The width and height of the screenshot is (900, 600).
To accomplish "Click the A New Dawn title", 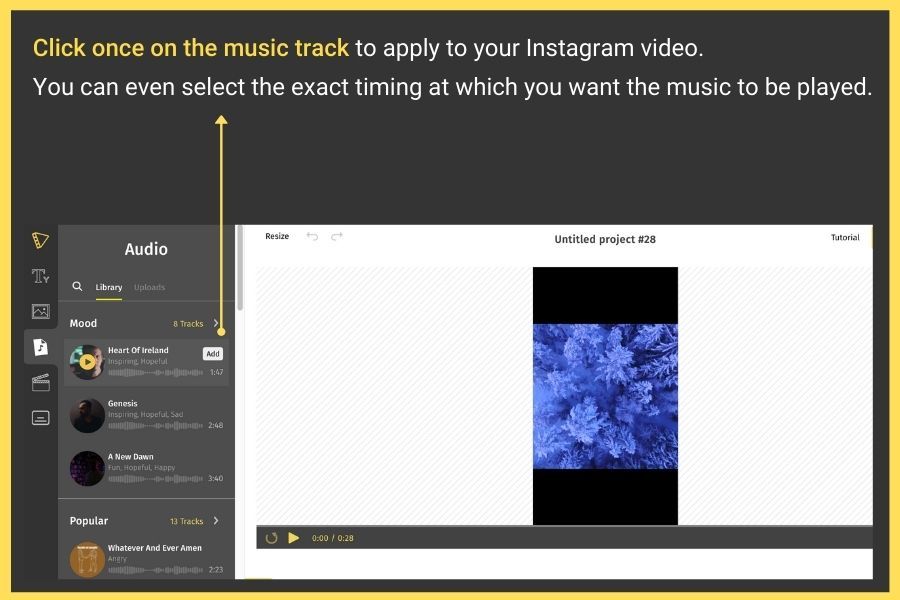I will coord(130,456).
